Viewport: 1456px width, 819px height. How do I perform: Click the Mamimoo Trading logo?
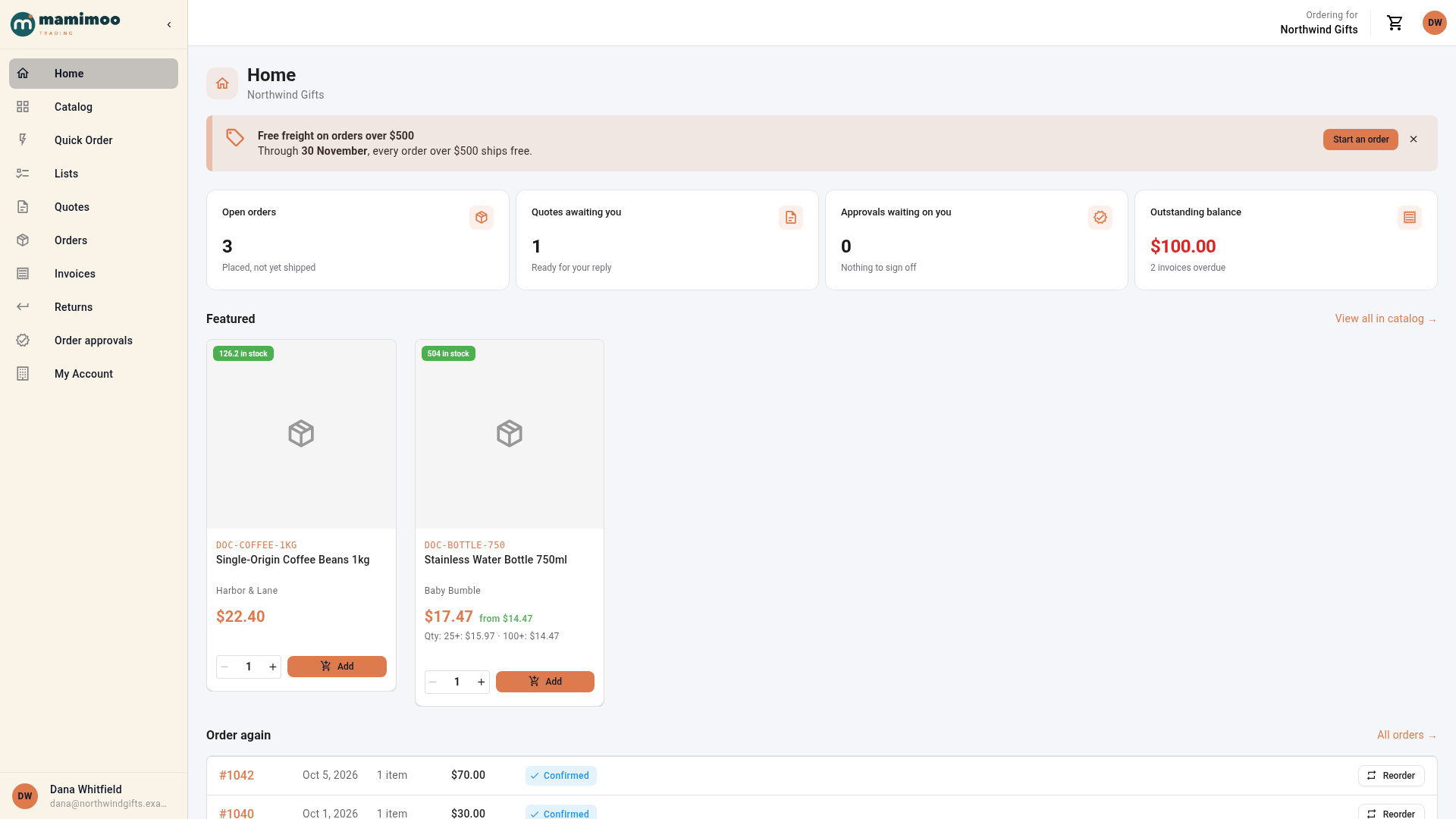pos(65,24)
